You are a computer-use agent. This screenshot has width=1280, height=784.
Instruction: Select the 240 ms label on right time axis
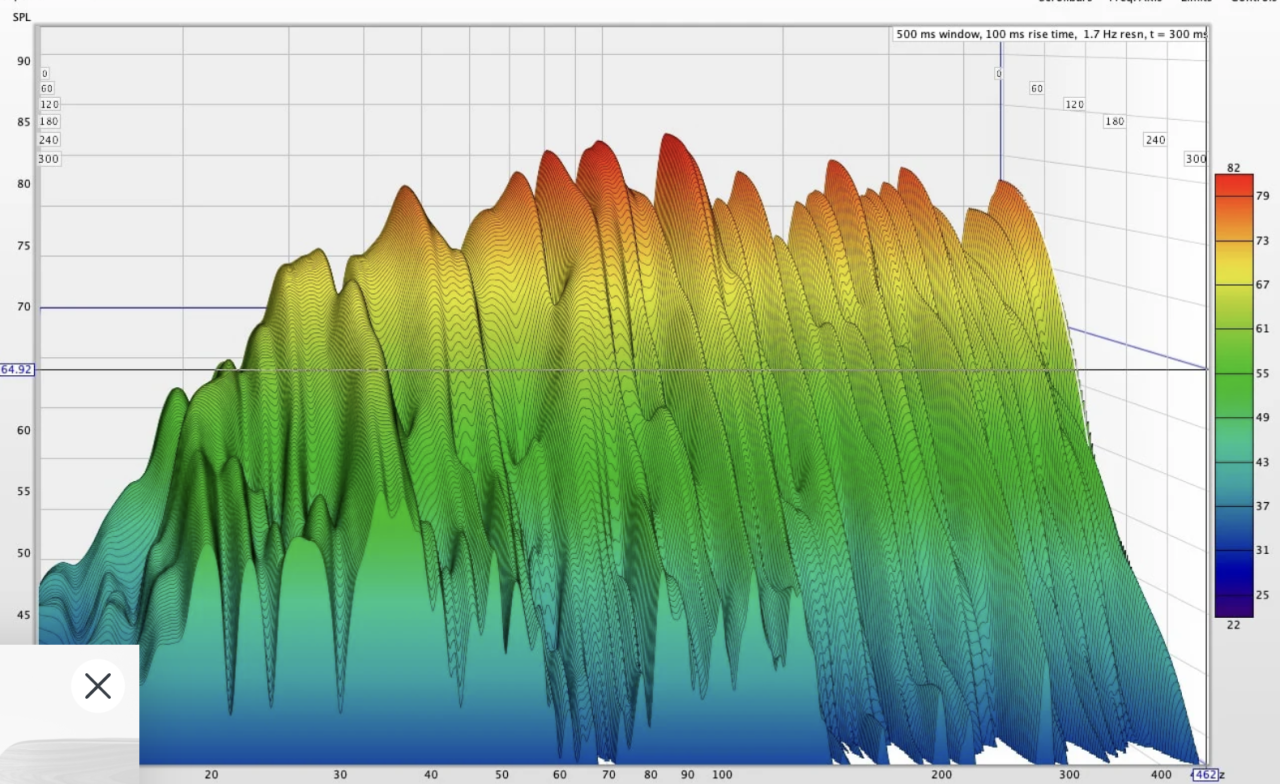[x=1156, y=140]
